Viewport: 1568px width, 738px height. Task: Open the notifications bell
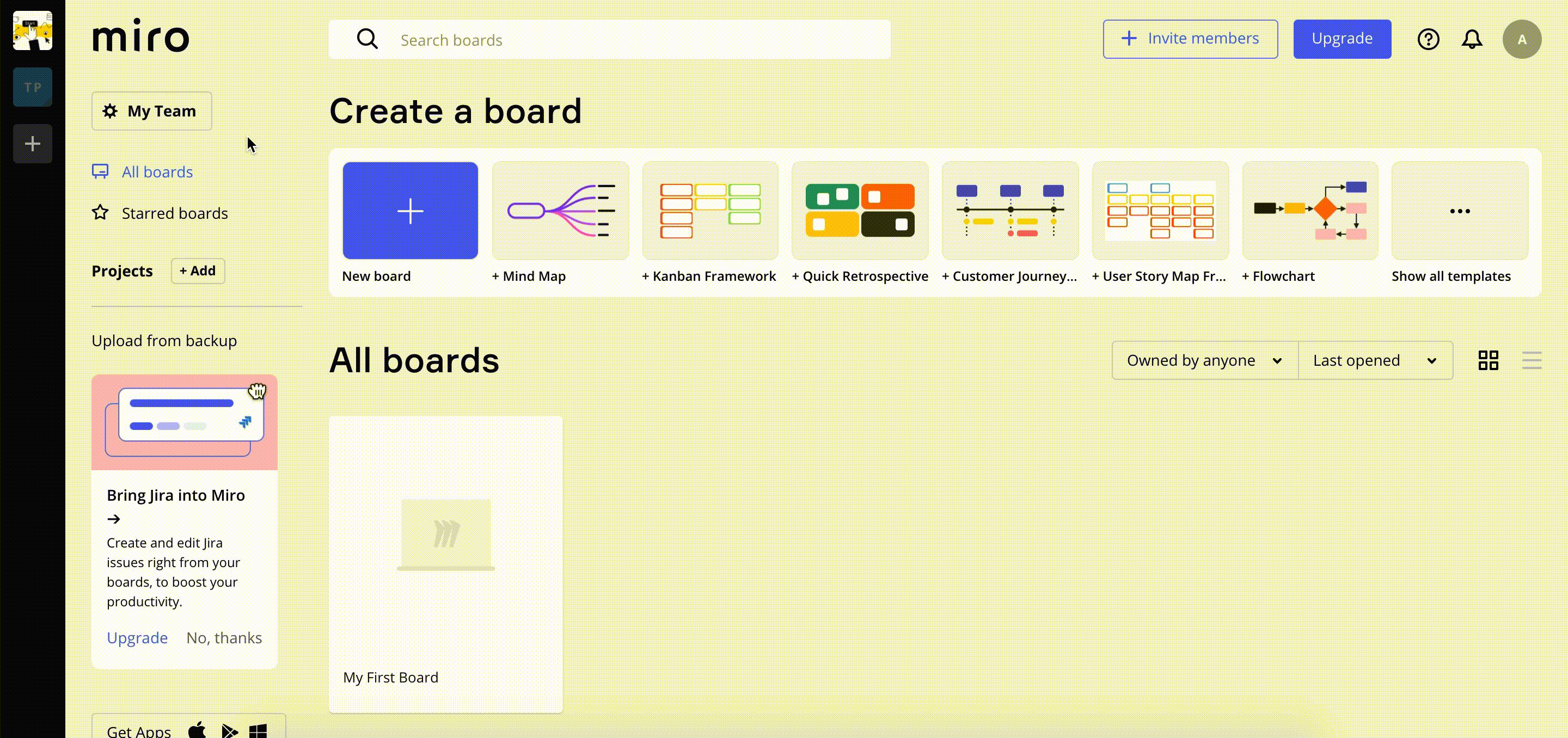(1471, 40)
